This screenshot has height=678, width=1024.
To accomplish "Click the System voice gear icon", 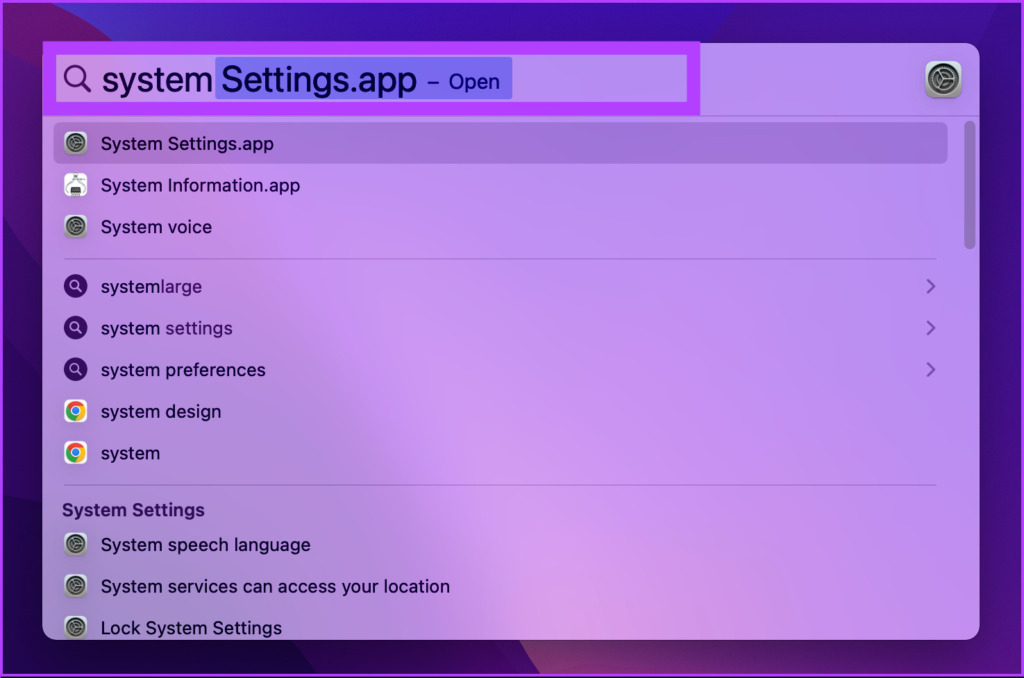I will click(x=76, y=227).
